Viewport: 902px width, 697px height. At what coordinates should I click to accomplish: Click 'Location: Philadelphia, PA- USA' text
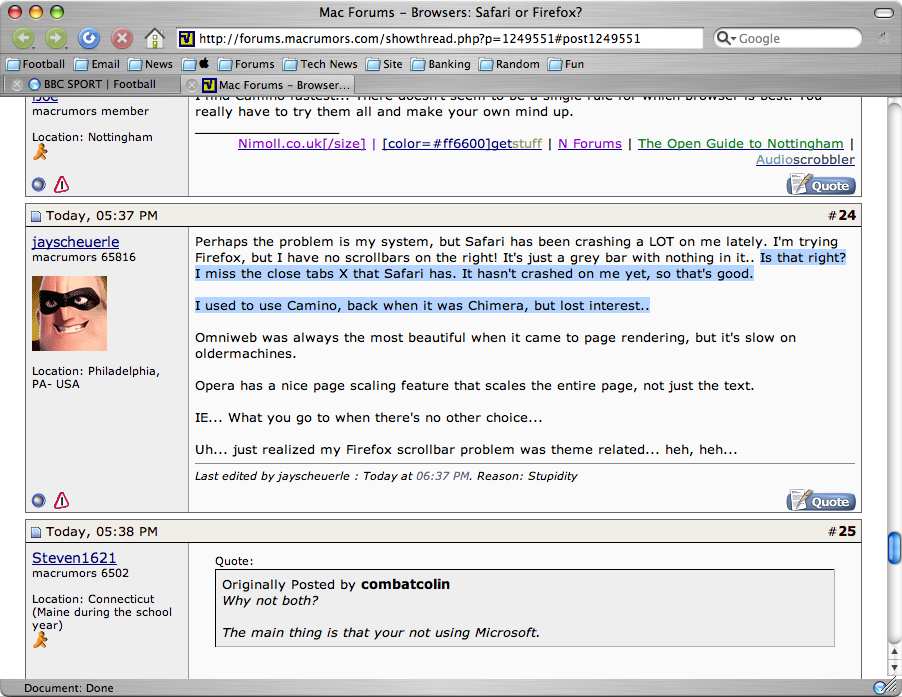click(x=96, y=377)
